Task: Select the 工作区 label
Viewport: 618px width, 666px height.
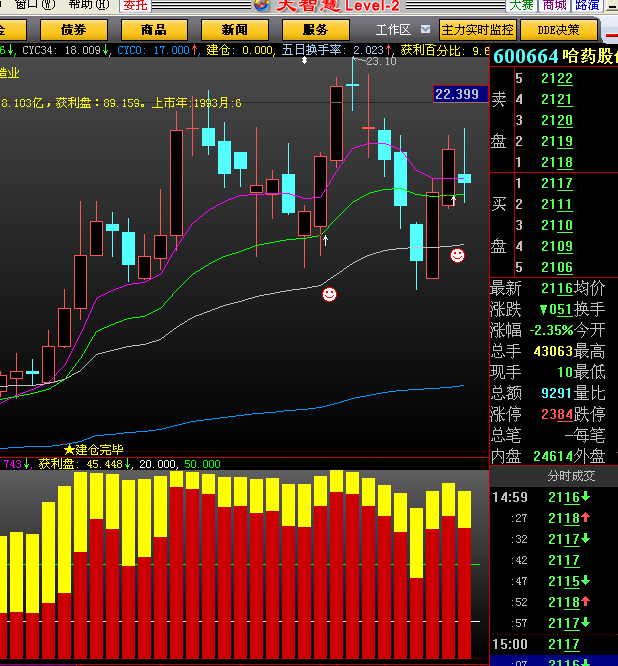Action: tap(393, 30)
